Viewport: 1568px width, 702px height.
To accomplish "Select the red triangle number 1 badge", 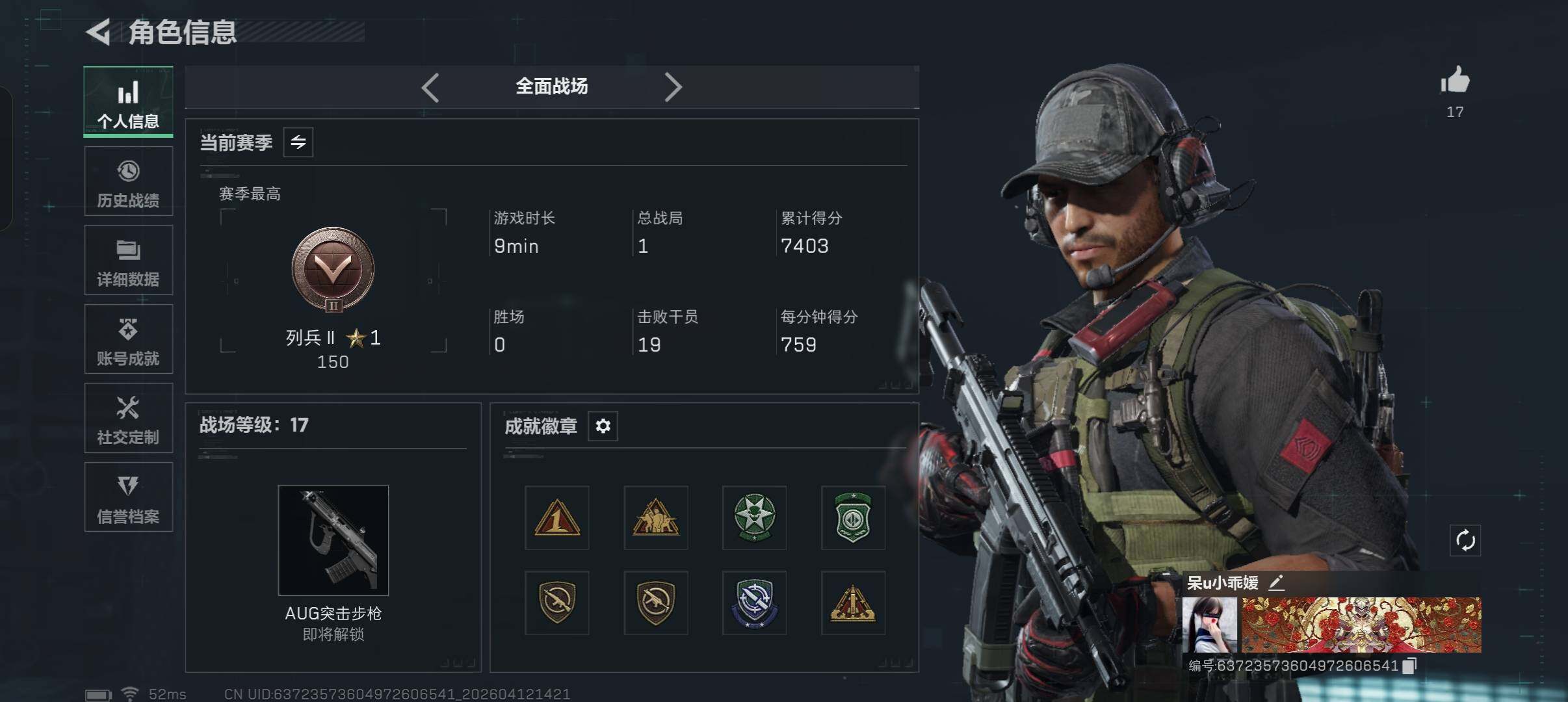I will pyautogui.click(x=557, y=518).
